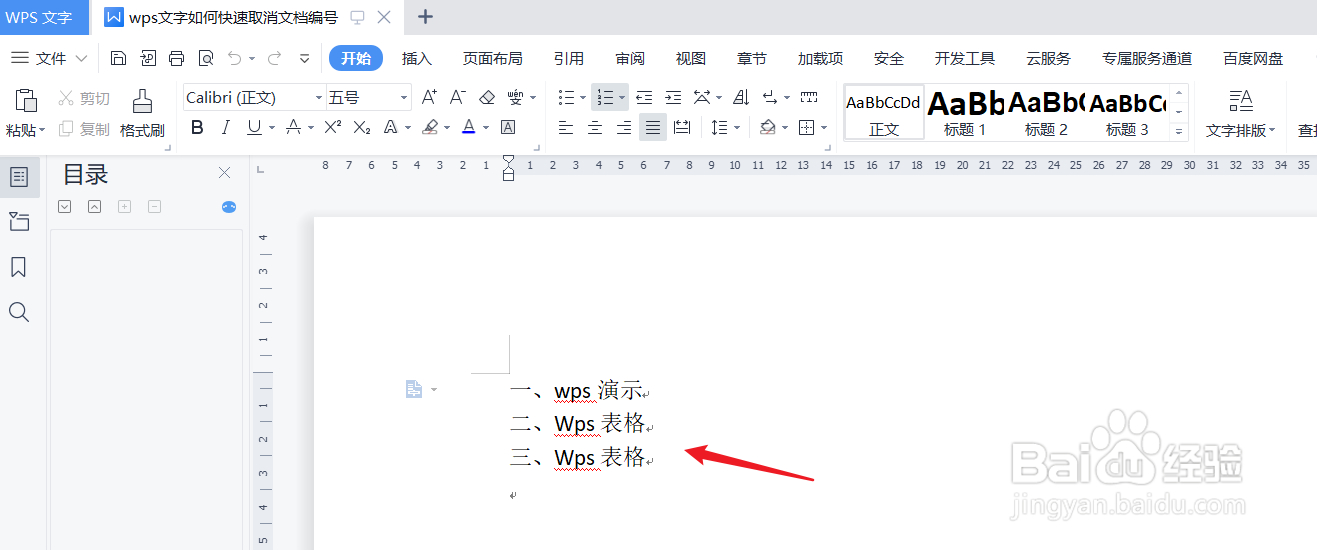Switch to the 开发工具 tab
Viewport: 1317px width, 550px height.
[x=965, y=58]
